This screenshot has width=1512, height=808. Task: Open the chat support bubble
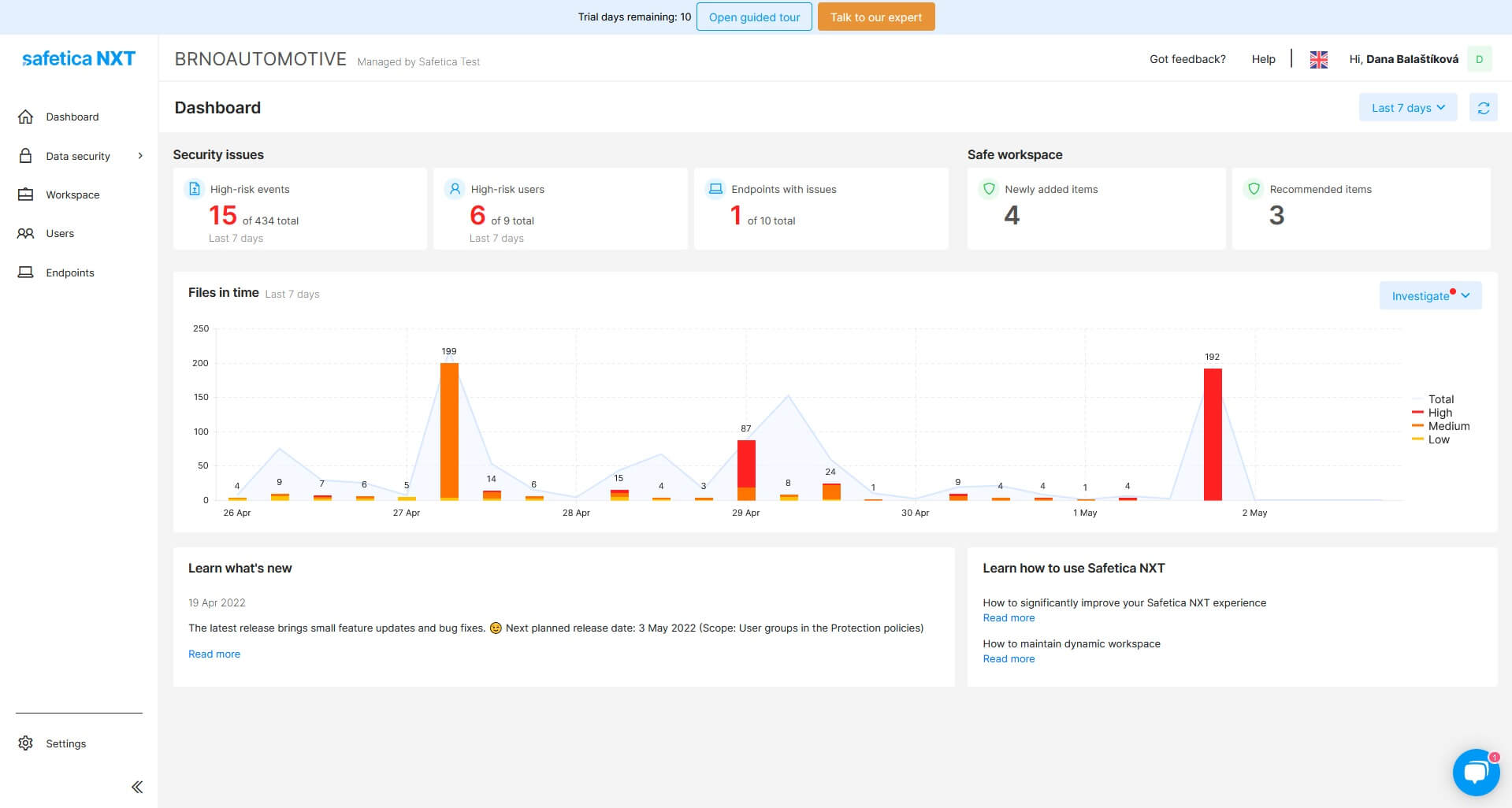1475,773
